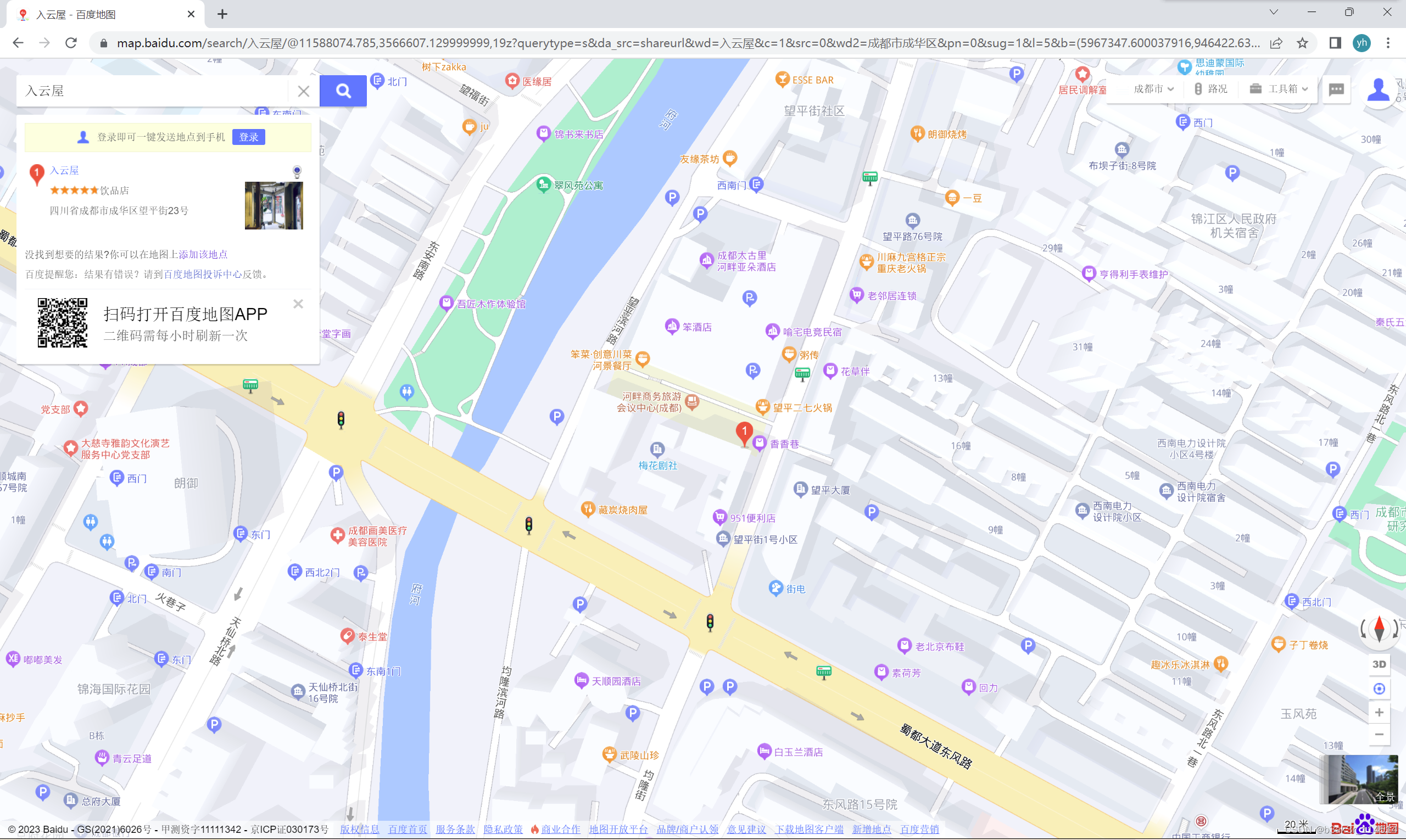Viewport: 1406px width, 840px height.
Task: Close the QR code APP panel
Action: 298,304
